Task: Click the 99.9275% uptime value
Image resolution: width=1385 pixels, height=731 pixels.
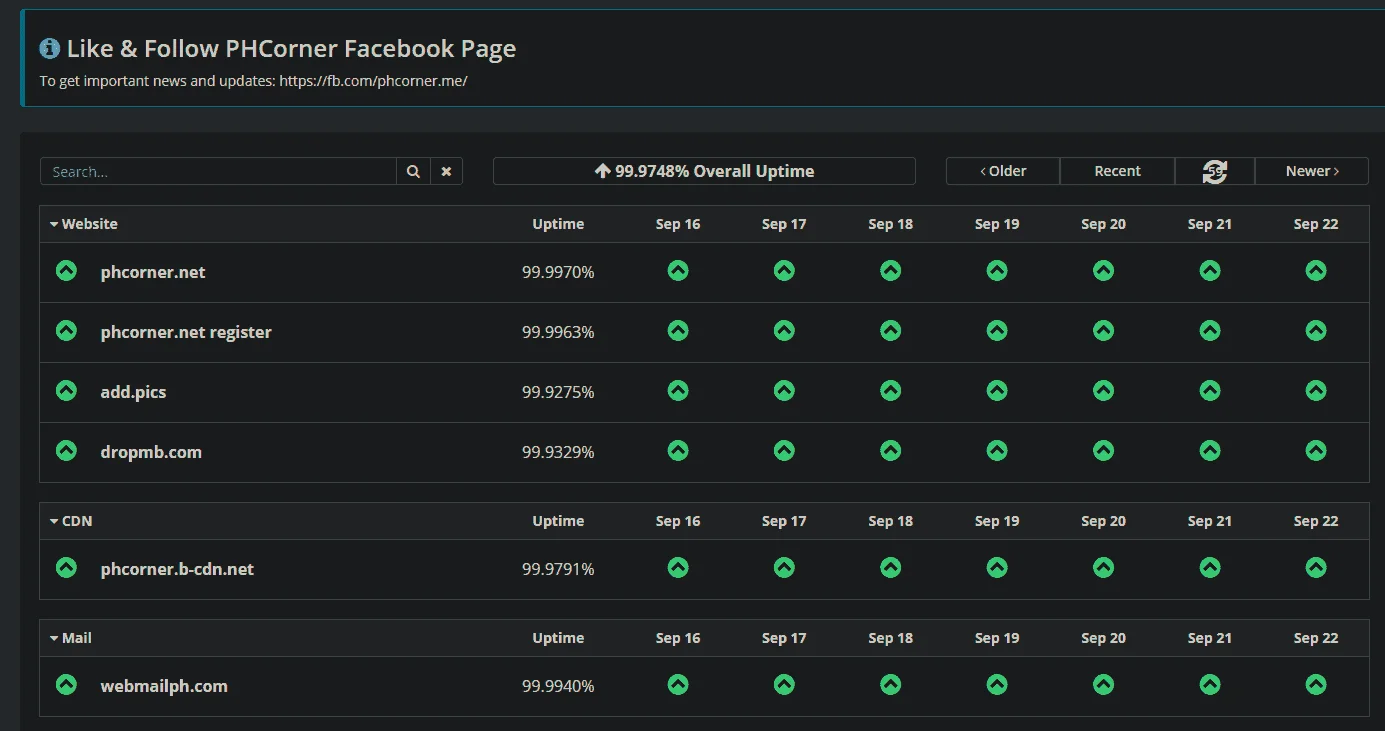Action: click(558, 392)
